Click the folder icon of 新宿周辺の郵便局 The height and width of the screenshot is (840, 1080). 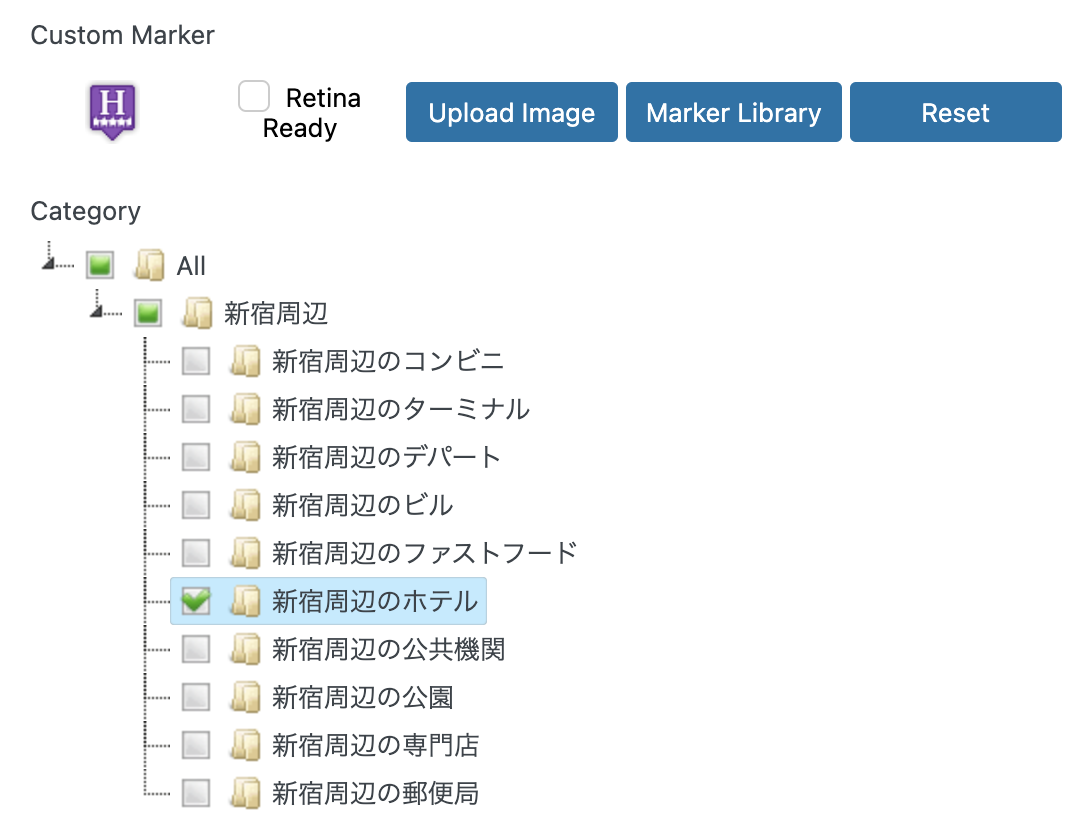click(x=246, y=793)
